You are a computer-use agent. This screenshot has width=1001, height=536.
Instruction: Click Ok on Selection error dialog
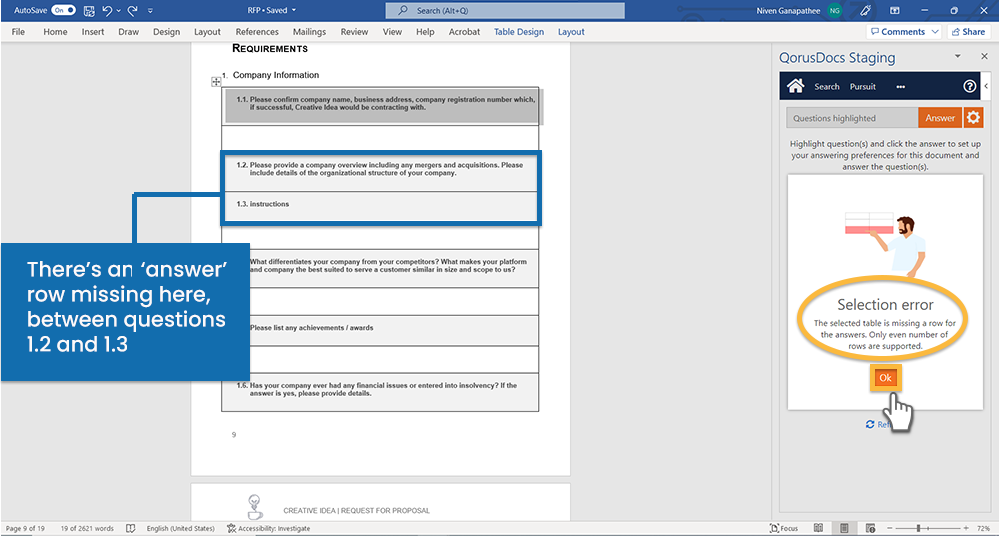[x=885, y=378]
